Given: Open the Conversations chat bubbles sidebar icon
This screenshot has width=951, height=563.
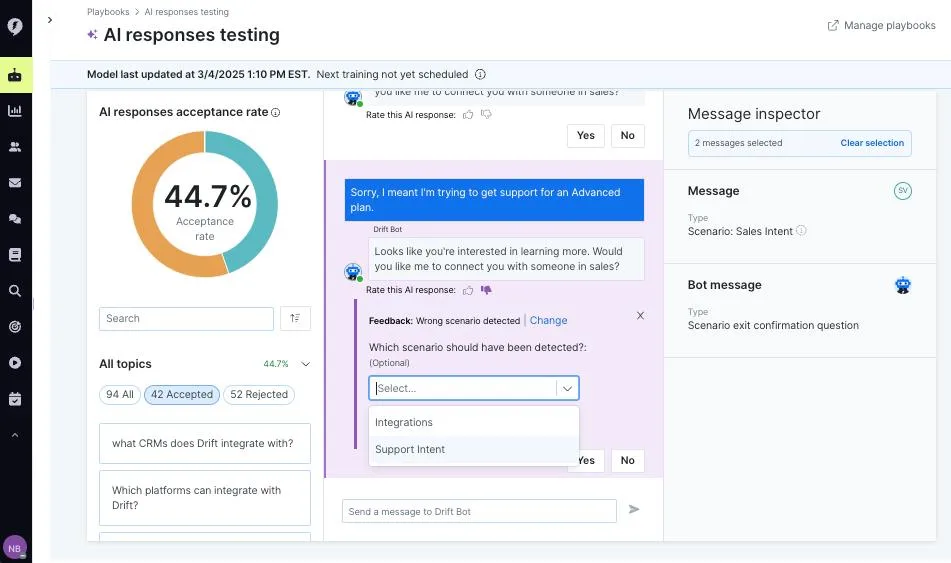Looking at the screenshot, I should [x=15, y=219].
